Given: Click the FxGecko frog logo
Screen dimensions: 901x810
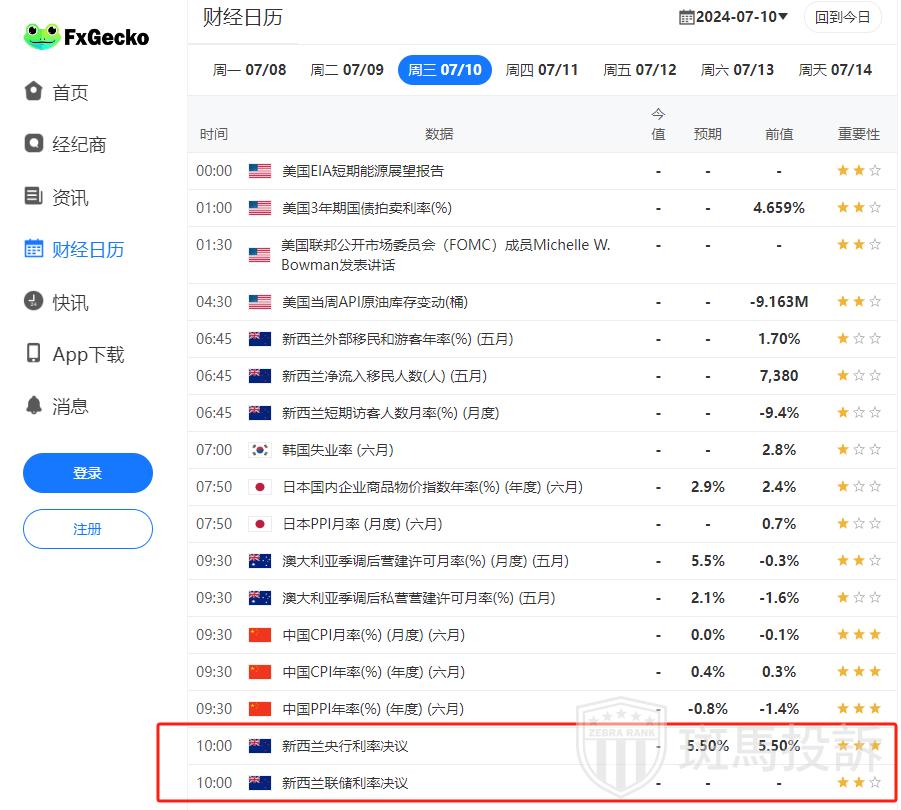Looking at the screenshot, I should tap(42, 37).
